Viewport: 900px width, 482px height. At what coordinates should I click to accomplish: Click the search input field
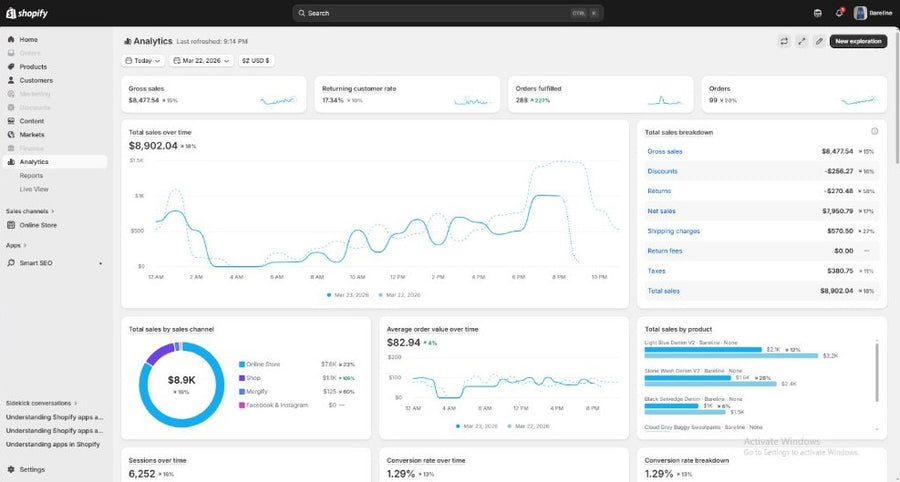[x=448, y=13]
